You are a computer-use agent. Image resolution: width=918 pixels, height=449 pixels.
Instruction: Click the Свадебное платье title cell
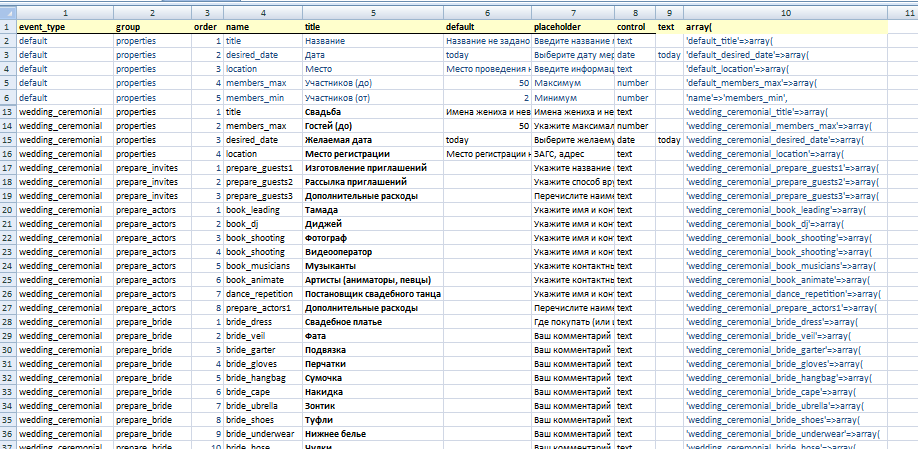pos(373,323)
